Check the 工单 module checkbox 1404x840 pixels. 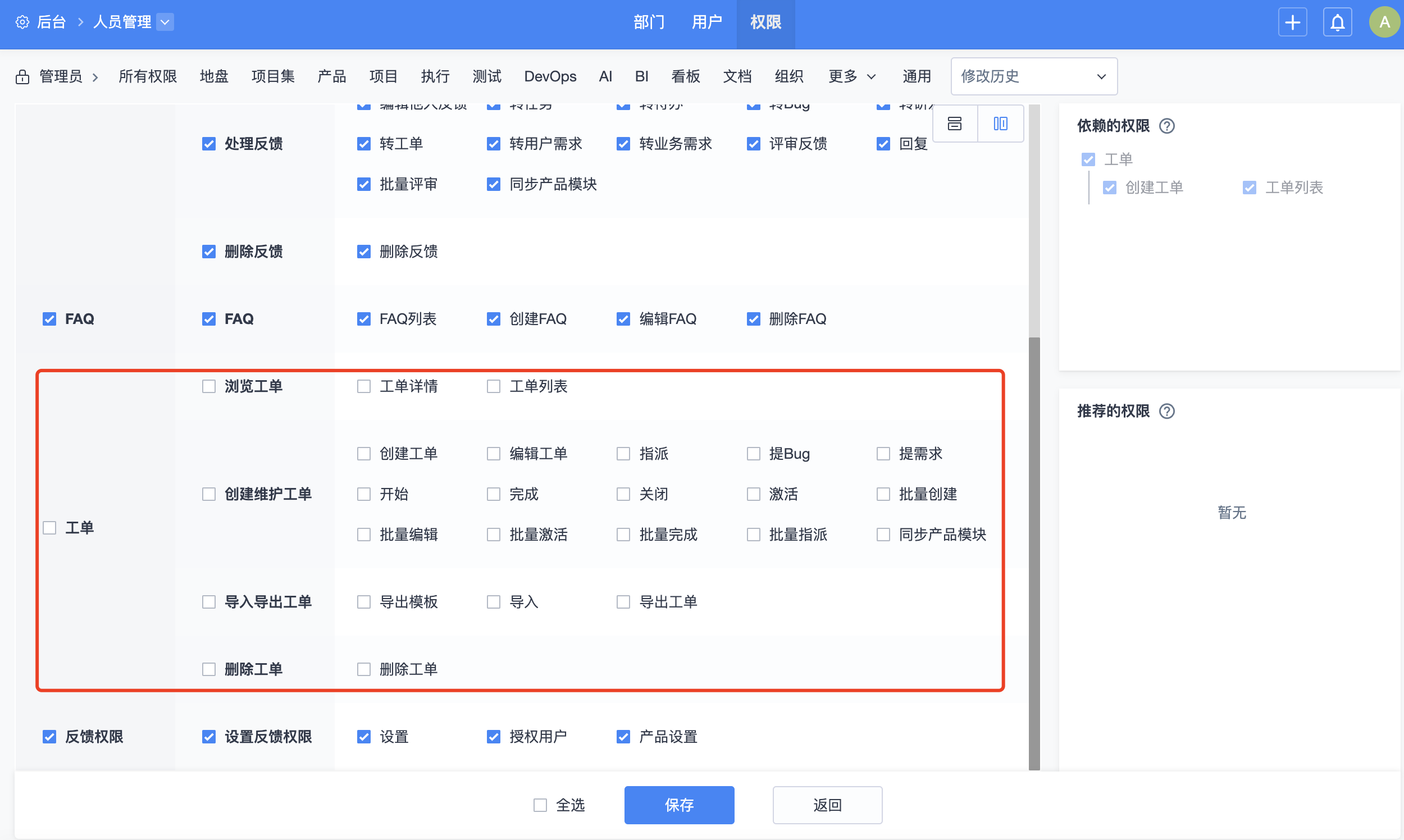coord(50,528)
